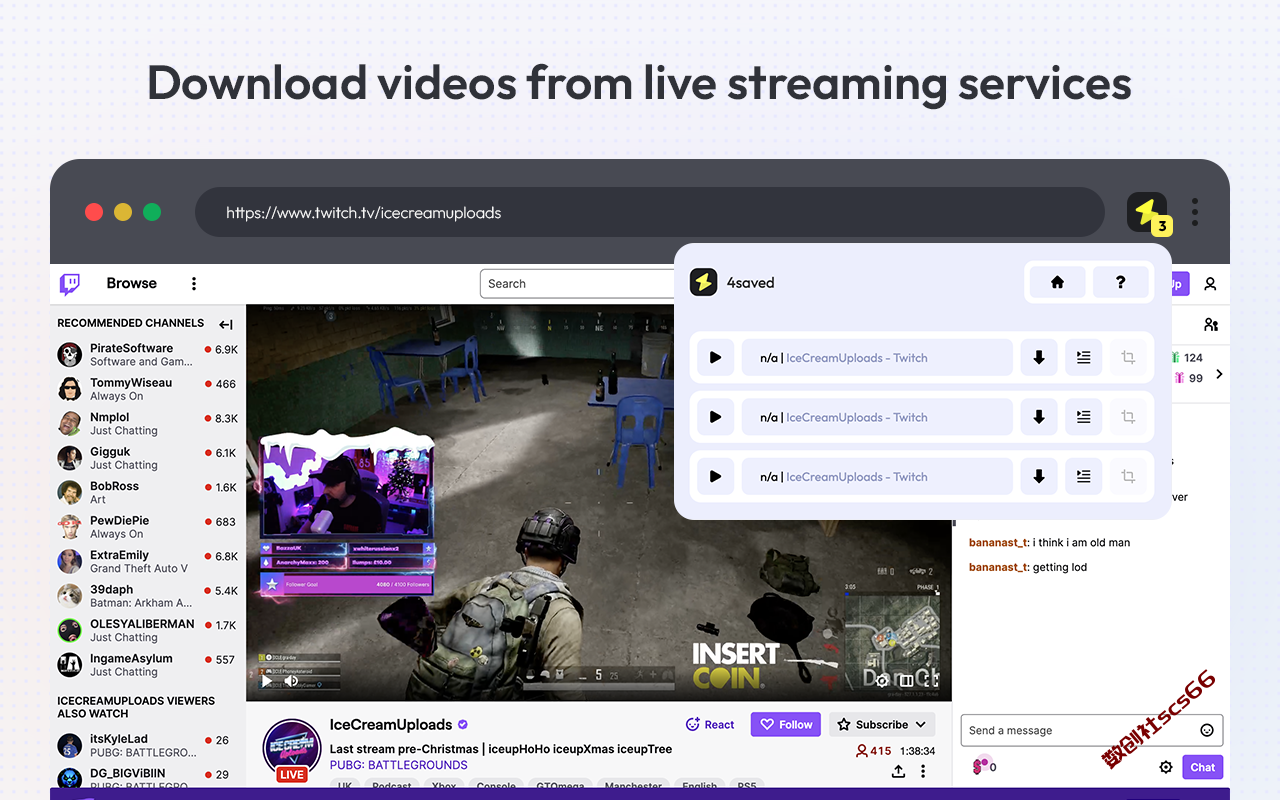Open Browse in Twitch top nav

[x=132, y=283]
